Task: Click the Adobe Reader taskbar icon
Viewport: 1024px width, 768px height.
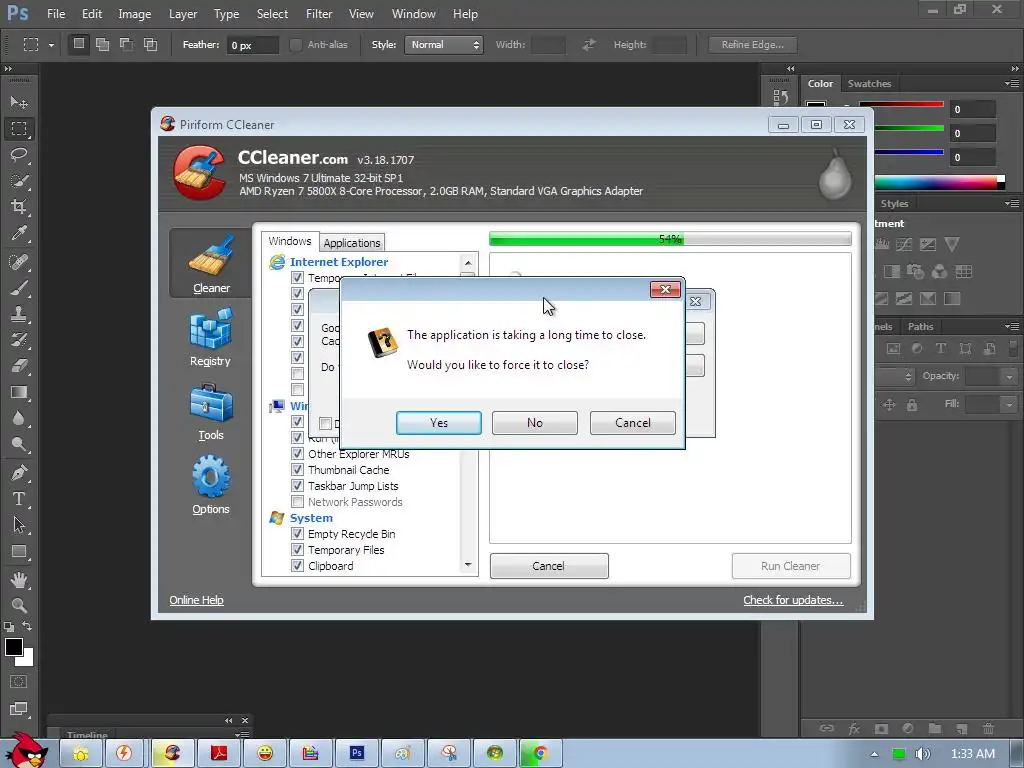Action: tap(219, 754)
